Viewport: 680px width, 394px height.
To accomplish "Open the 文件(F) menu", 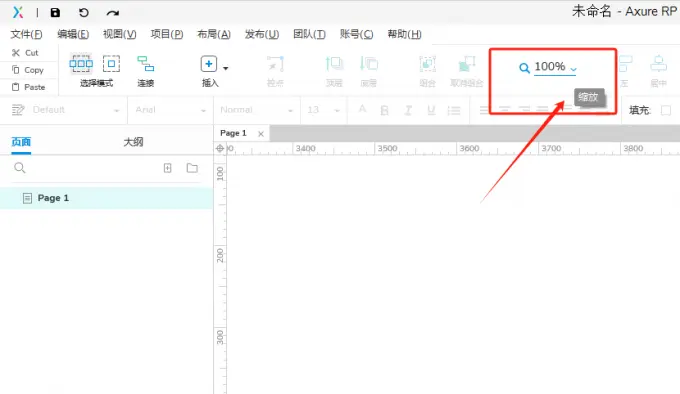I will pos(26,34).
